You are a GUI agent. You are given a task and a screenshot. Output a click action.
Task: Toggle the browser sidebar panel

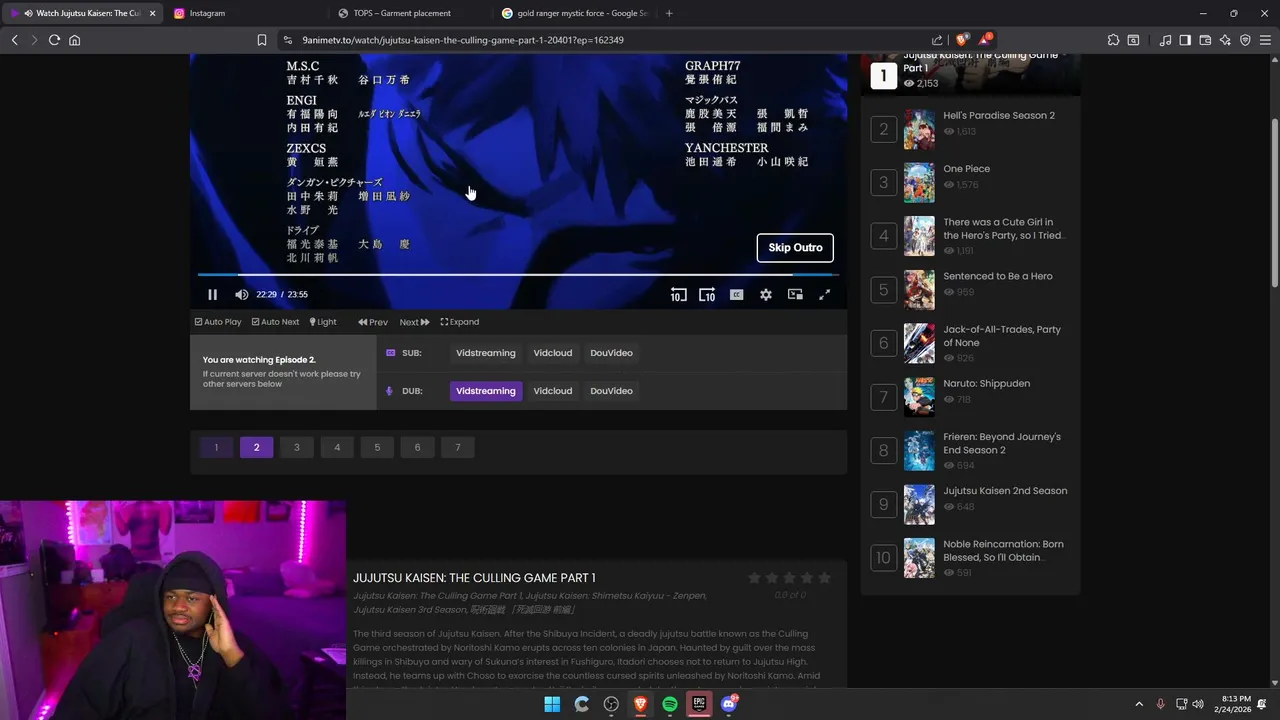[x=1185, y=40]
